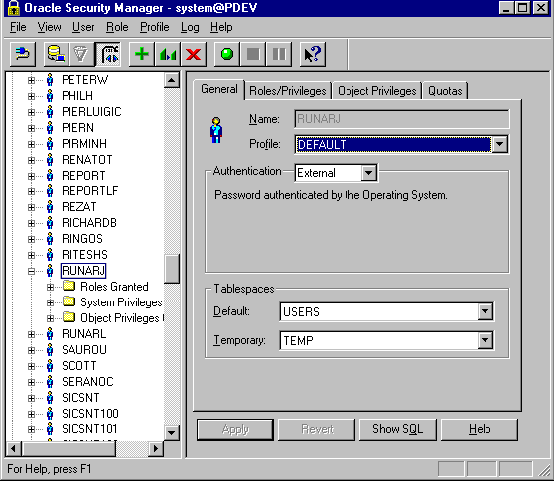554x481 pixels.
Task: Click the context help arrow-question icon
Action: [313, 54]
